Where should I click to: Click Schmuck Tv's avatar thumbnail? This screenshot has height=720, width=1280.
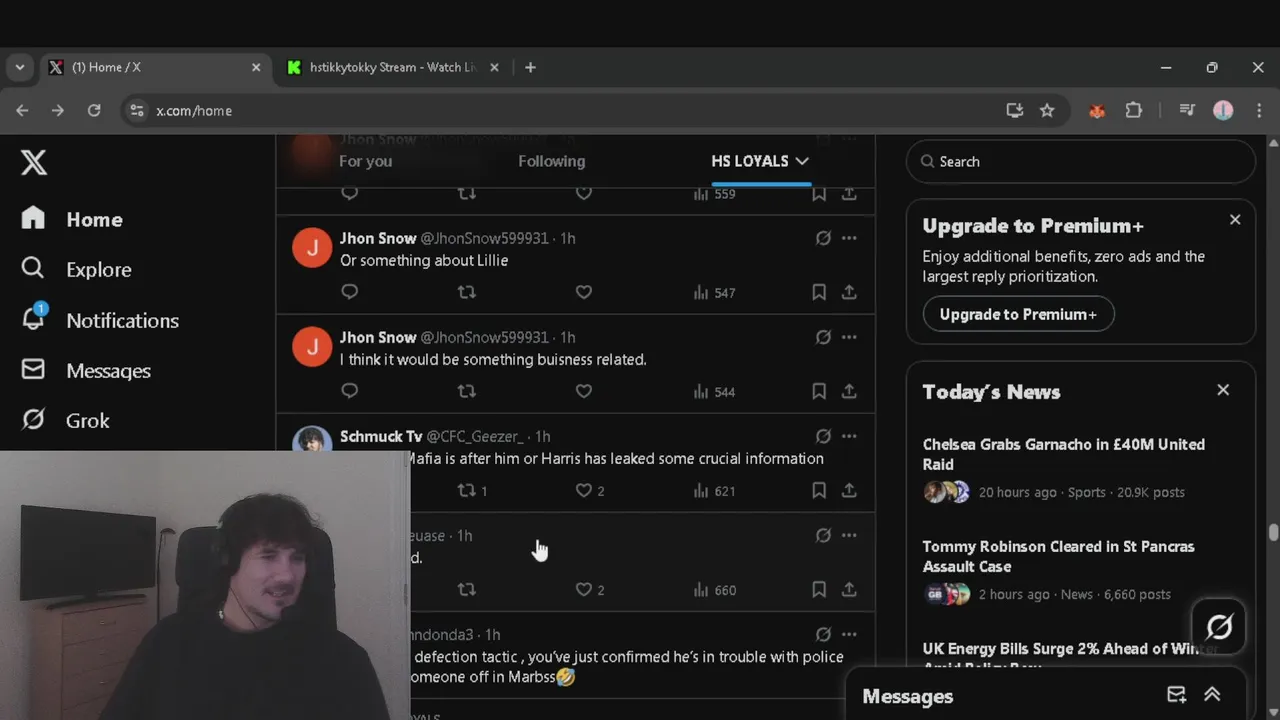[x=312, y=441]
